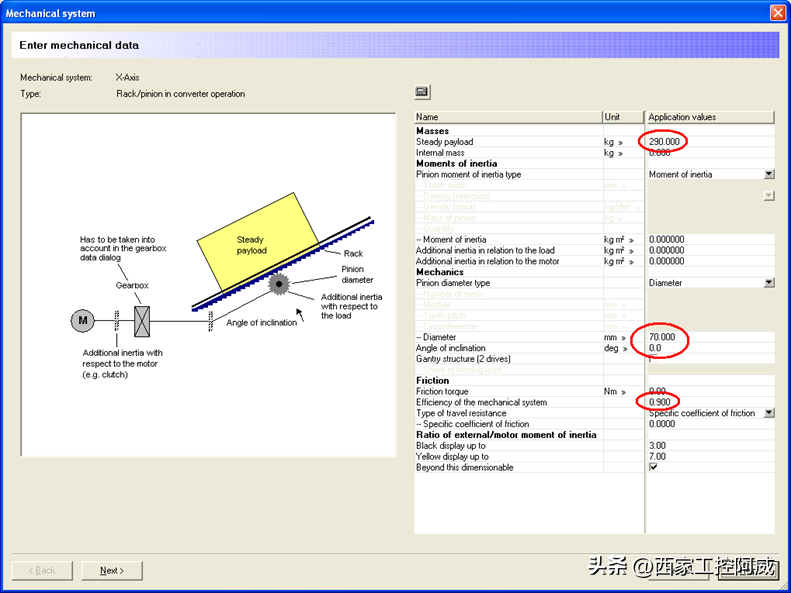Open the Type of travel resistance dropdown

click(x=768, y=413)
